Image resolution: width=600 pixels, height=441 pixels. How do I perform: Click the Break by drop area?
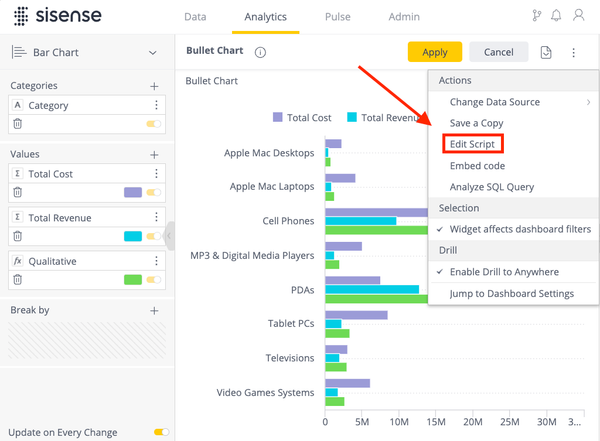point(87,340)
